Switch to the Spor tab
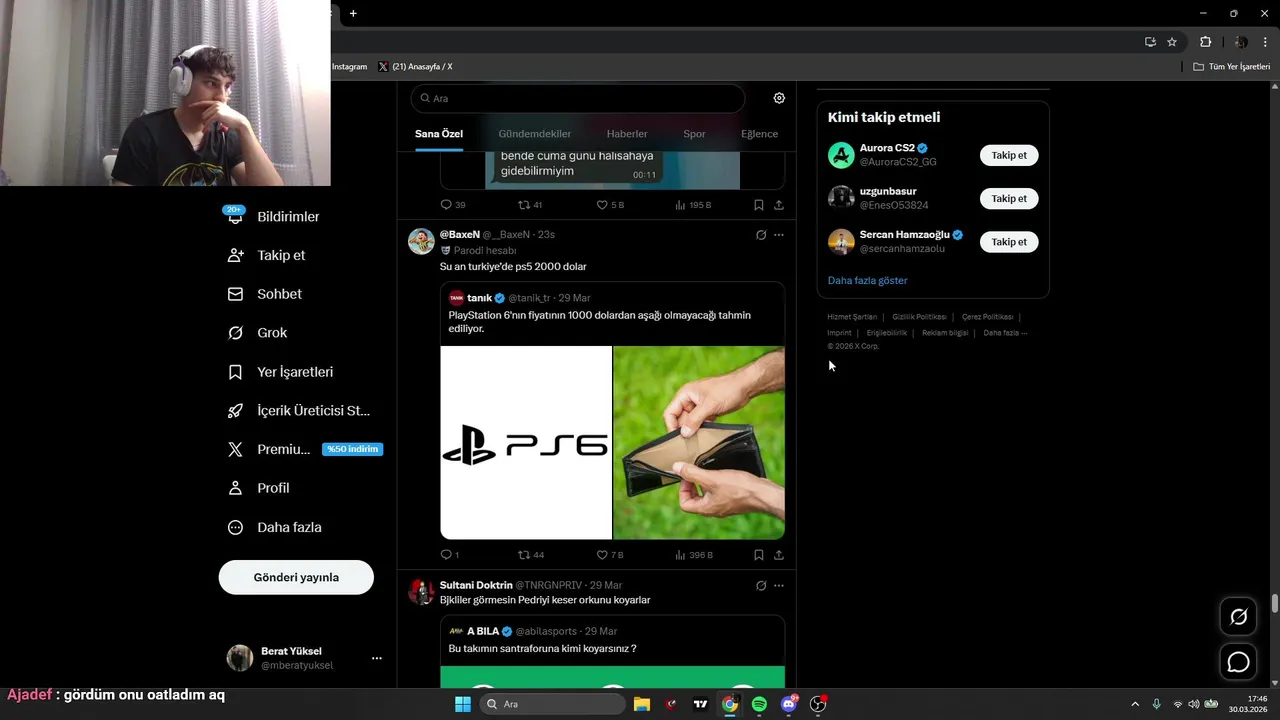 point(694,134)
